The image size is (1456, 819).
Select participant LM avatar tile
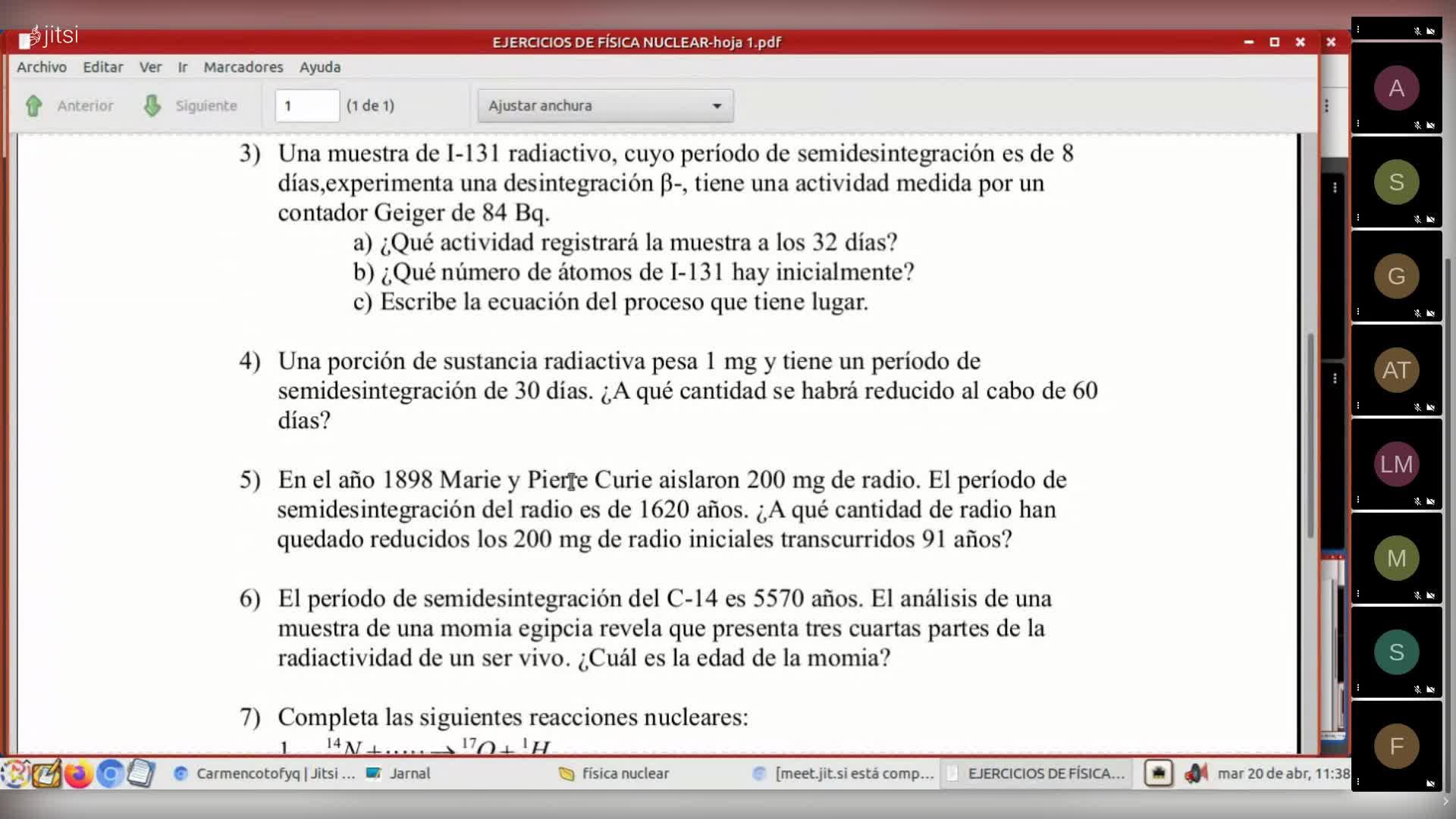1396,464
